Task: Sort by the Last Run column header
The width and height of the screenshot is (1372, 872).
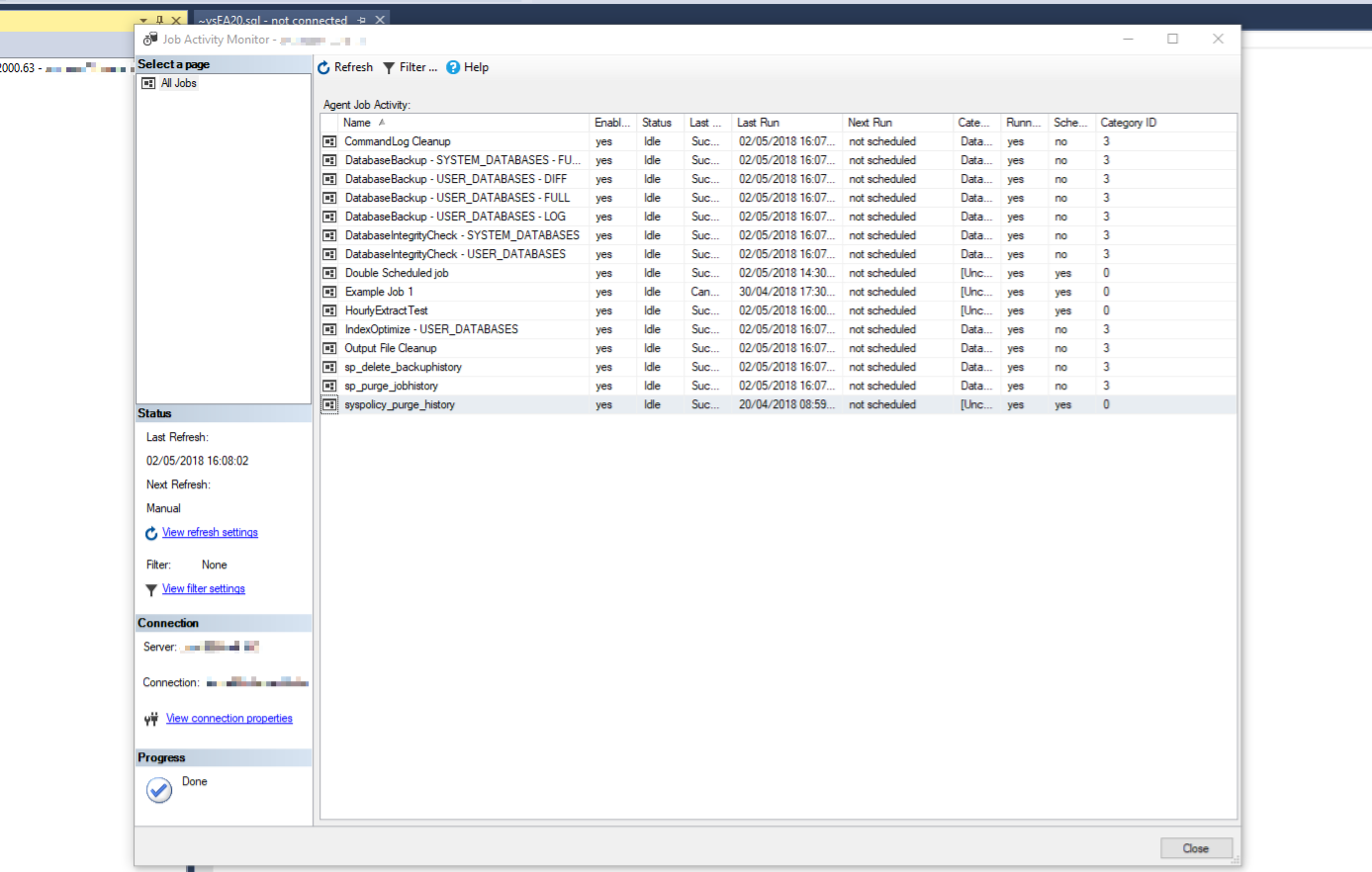Action: pyautogui.click(x=758, y=123)
